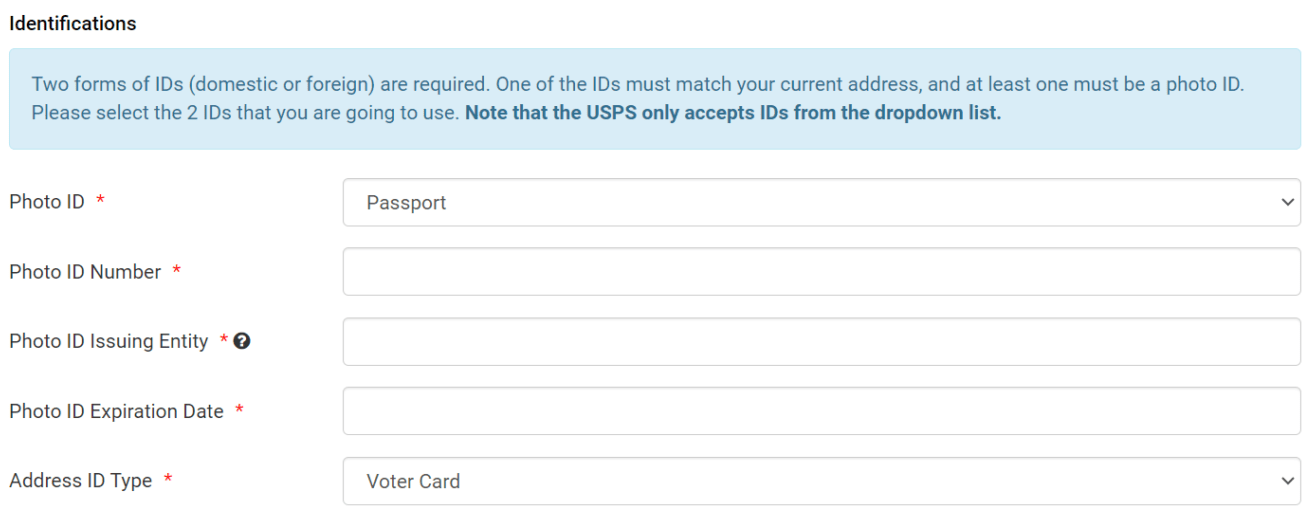Viewport: 1314px width, 514px height.
Task: Open the Address ID Type dropdown showing Voter Card
Action: coord(821,481)
